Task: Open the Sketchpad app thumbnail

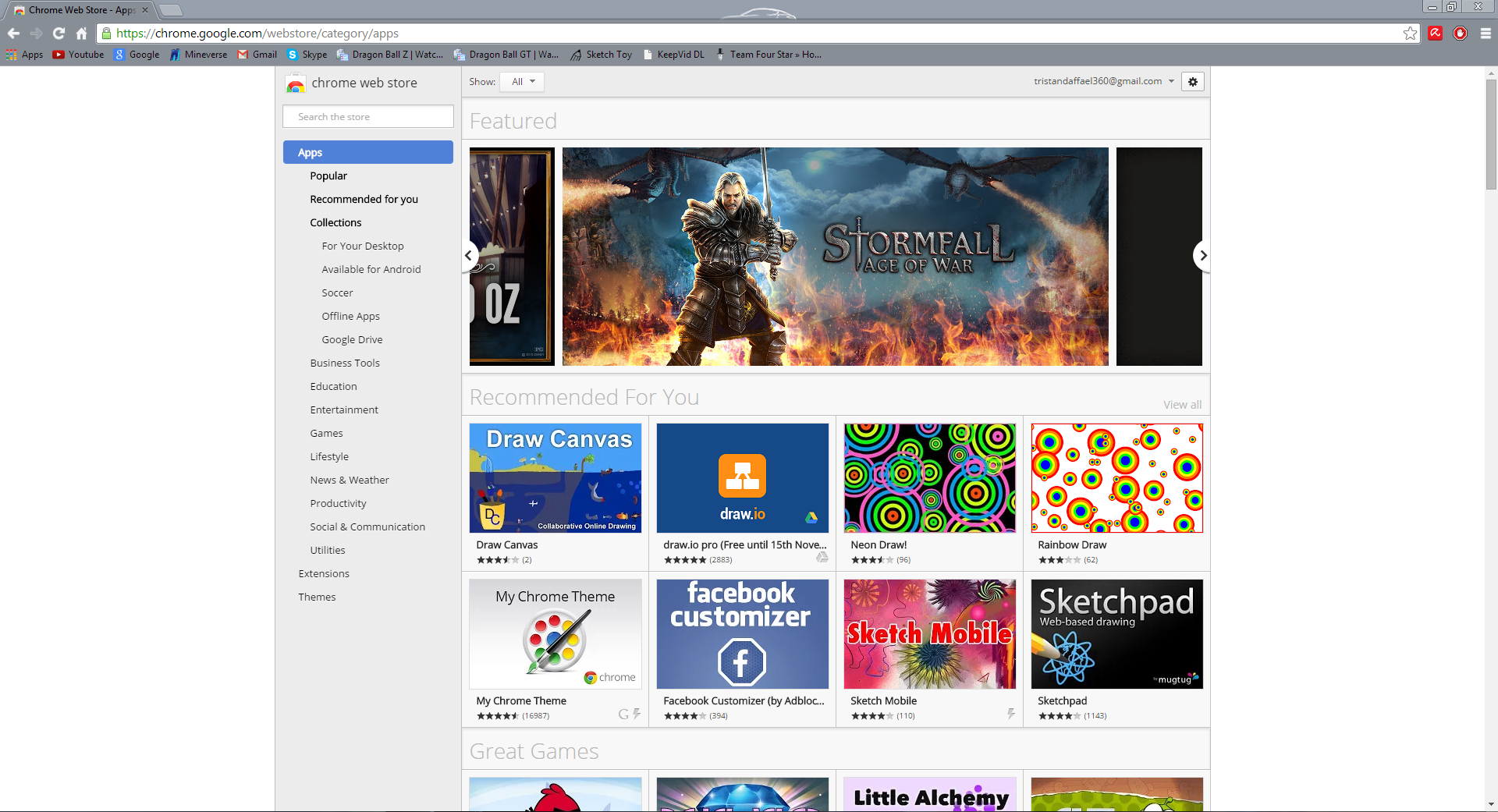Action: coord(1117,634)
